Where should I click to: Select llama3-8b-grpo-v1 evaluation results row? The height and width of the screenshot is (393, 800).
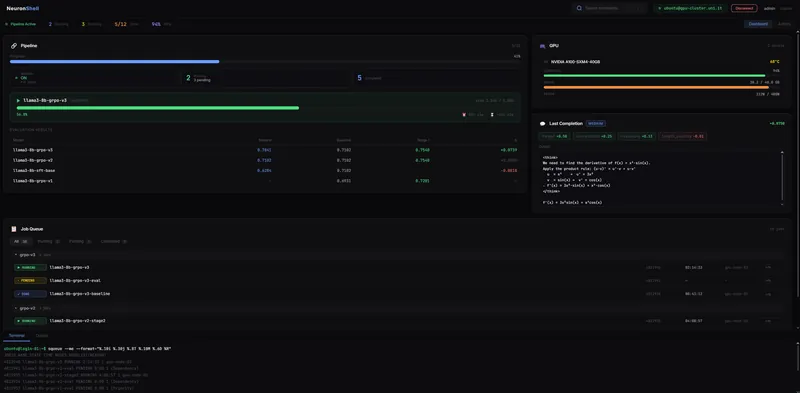click(x=265, y=181)
